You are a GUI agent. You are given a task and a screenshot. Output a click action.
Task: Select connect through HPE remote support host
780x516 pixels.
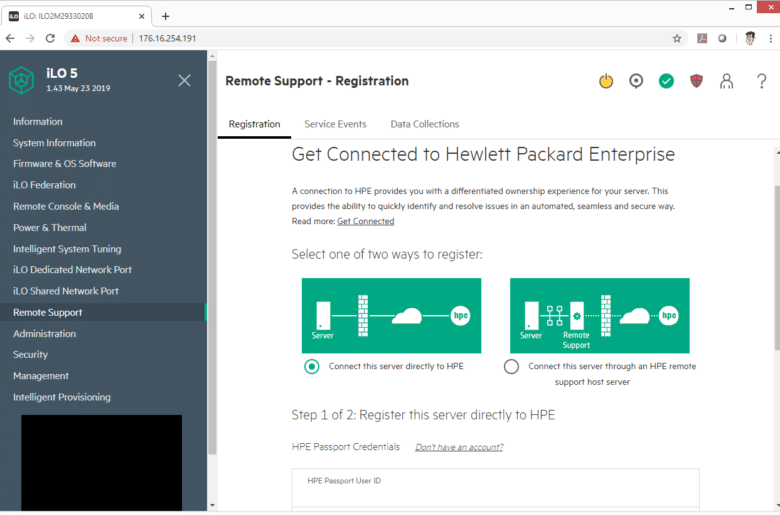(x=511, y=367)
